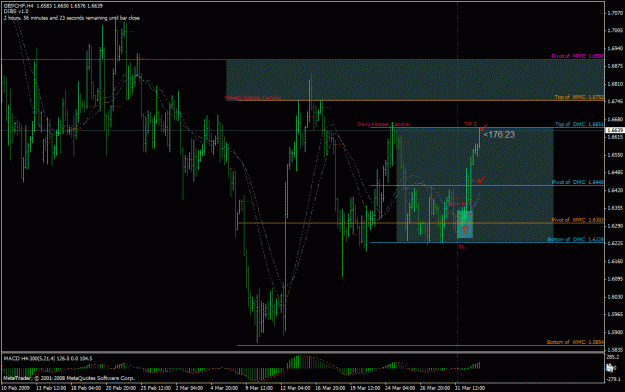The height and width of the screenshot is (392, 625).
Task: Click the TP 2 take-profit label
Action: (x=470, y=124)
